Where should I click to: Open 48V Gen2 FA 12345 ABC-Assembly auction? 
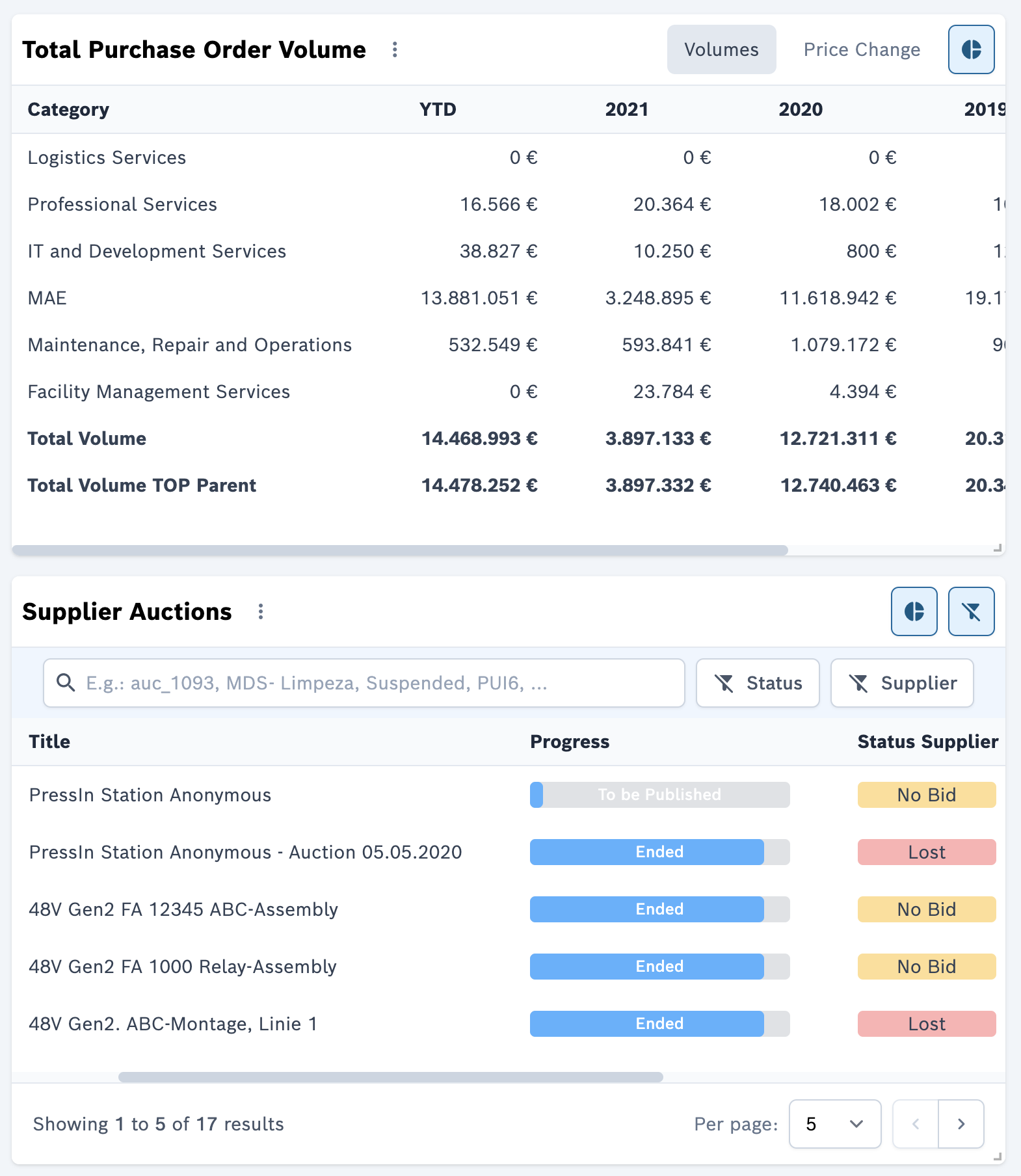[x=183, y=909]
